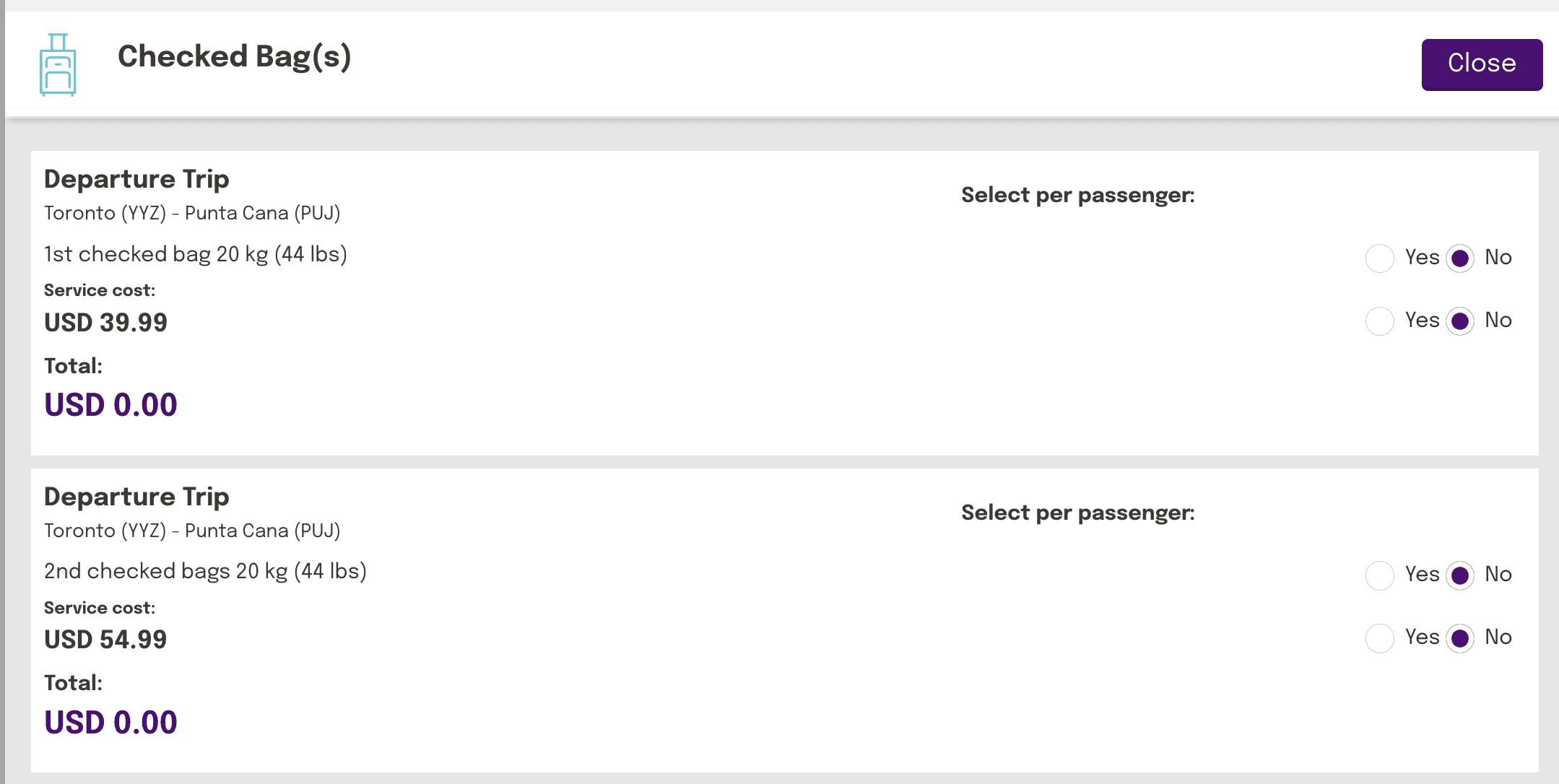Choose No for second passenger's 1st checked bag
This screenshot has height=784, width=1559.
[x=1459, y=321]
